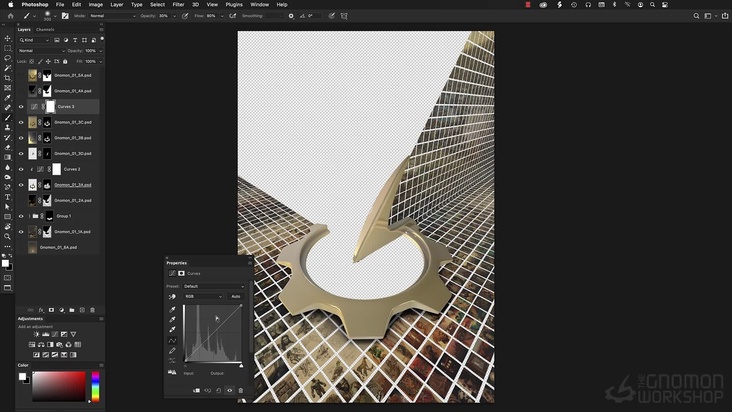Expand the Group 1 folder
This screenshot has height=412, width=732.
tap(29, 216)
